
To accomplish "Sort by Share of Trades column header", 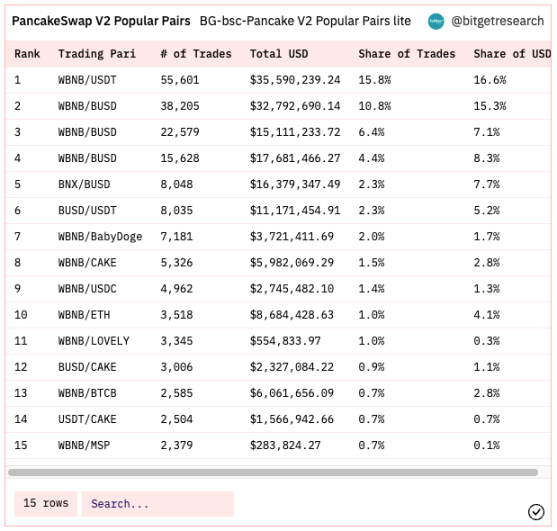I will [407, 54].
